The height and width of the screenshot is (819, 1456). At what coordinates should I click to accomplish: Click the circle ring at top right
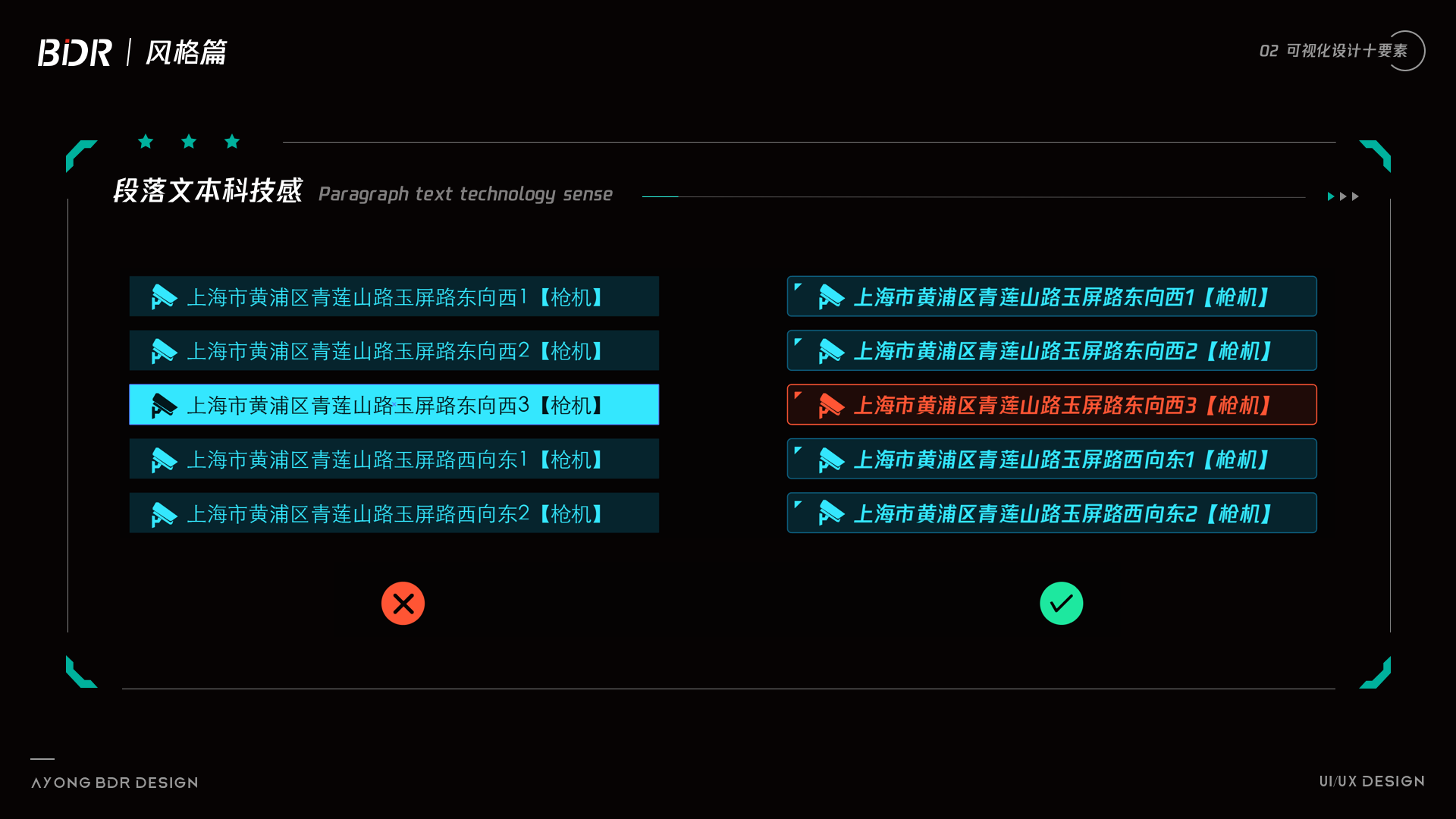pos(1405,51)
